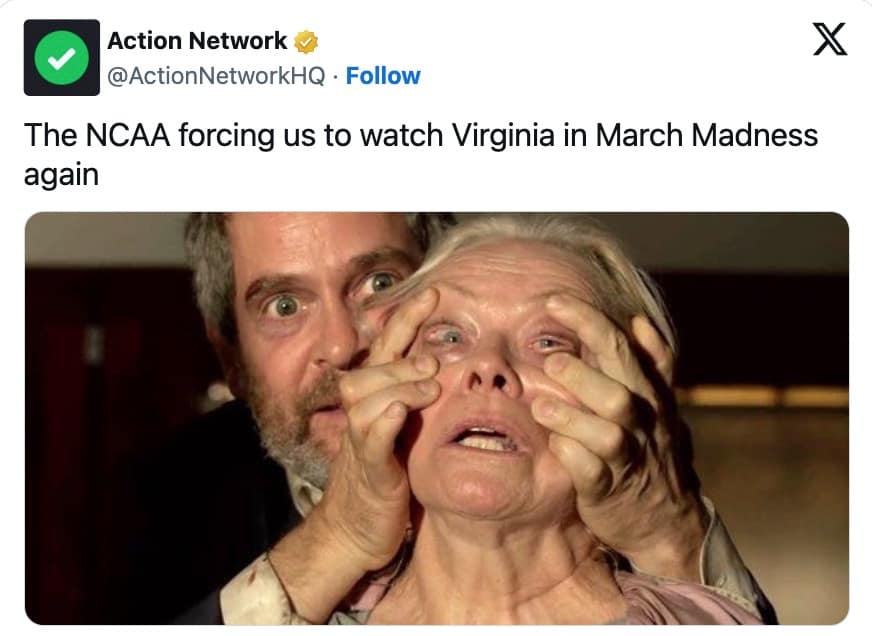
Task: Click the word again in the tweet
Action: (61, 174)
